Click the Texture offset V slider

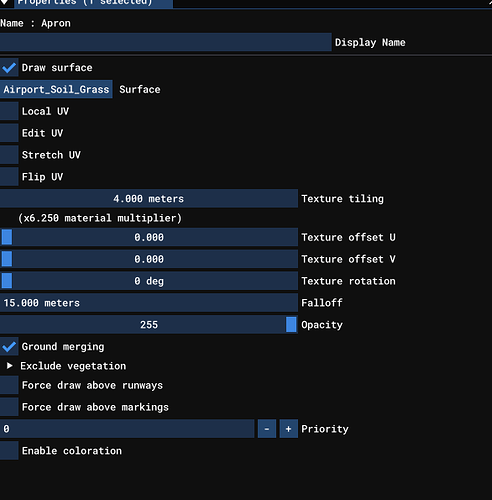pos(149,259)
